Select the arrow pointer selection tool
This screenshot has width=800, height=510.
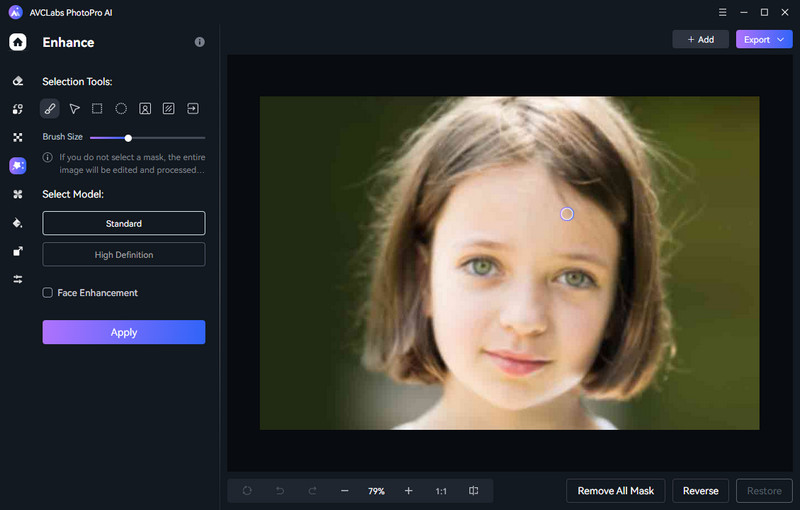click(x=74, y=109)
